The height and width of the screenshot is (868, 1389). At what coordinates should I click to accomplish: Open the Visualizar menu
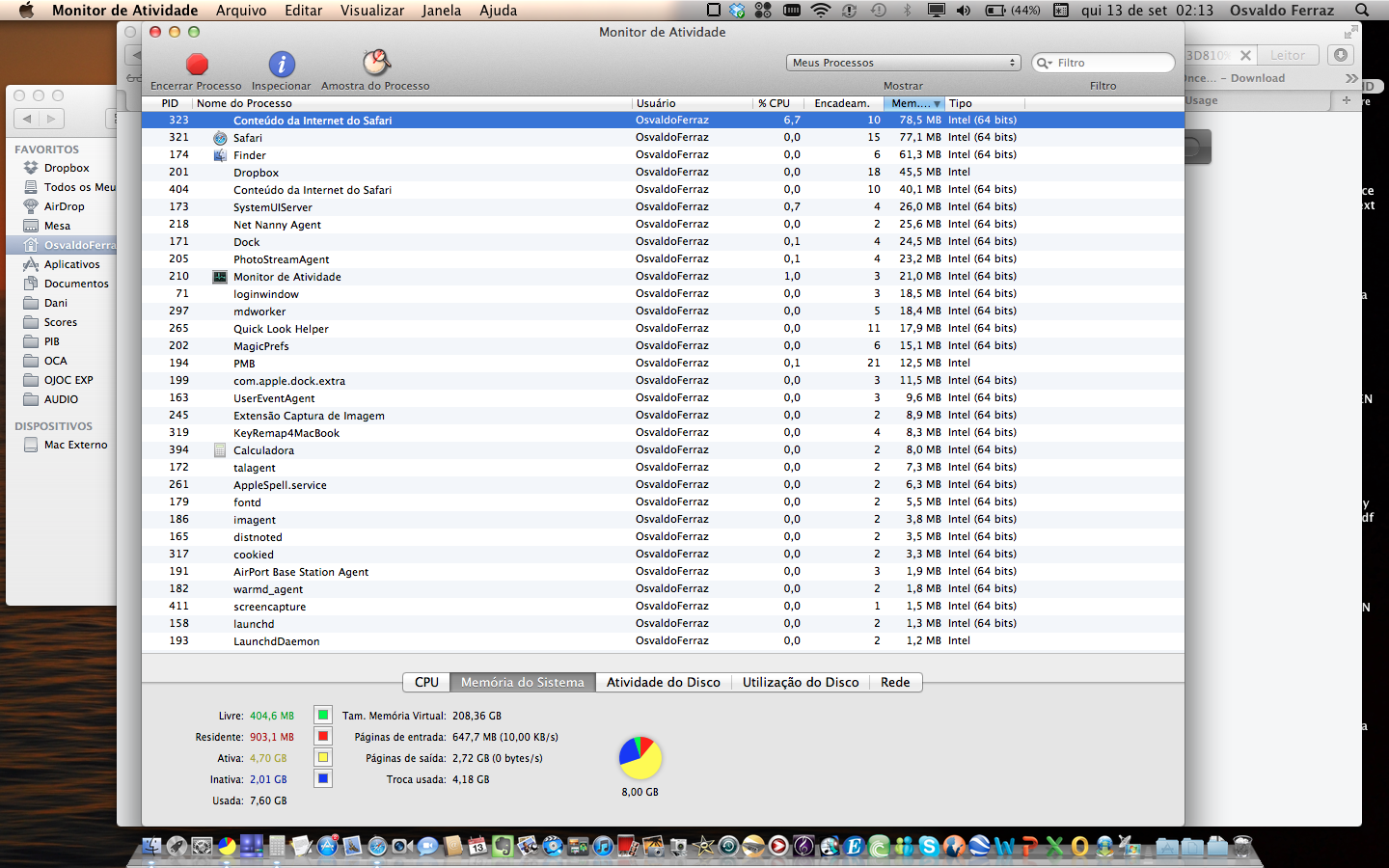pos(372,11)
